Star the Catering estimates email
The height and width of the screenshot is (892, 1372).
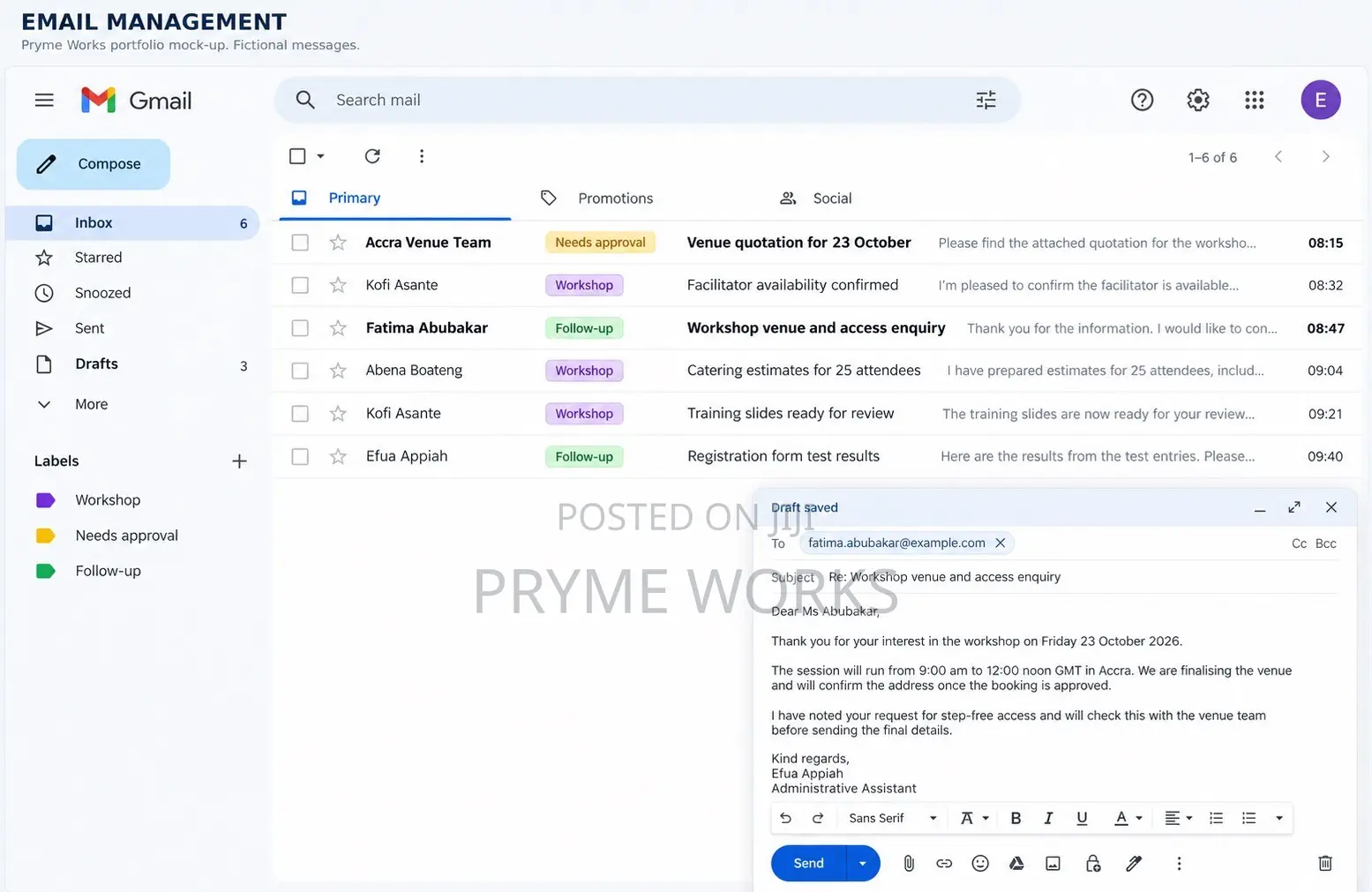click(338, 371)
